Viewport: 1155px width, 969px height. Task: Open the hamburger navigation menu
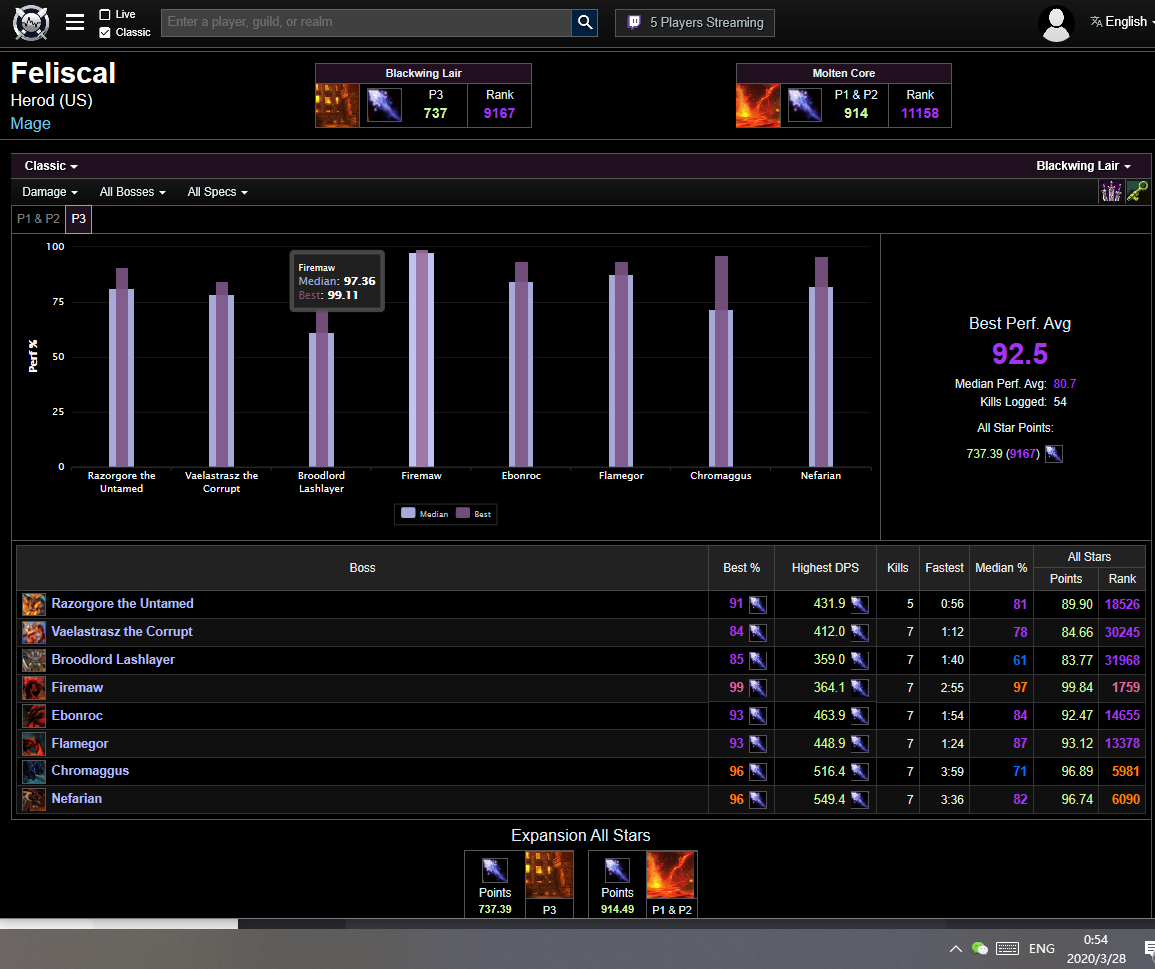point(75,22)
